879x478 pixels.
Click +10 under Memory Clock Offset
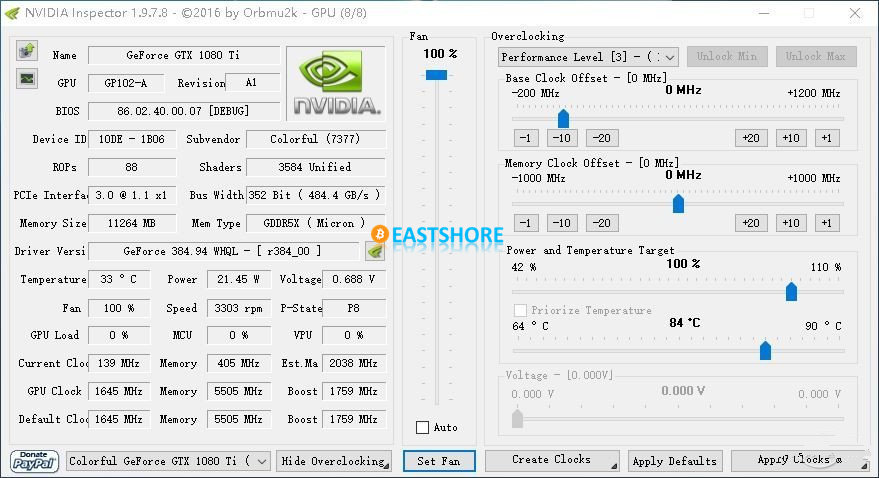pos(791,223)
